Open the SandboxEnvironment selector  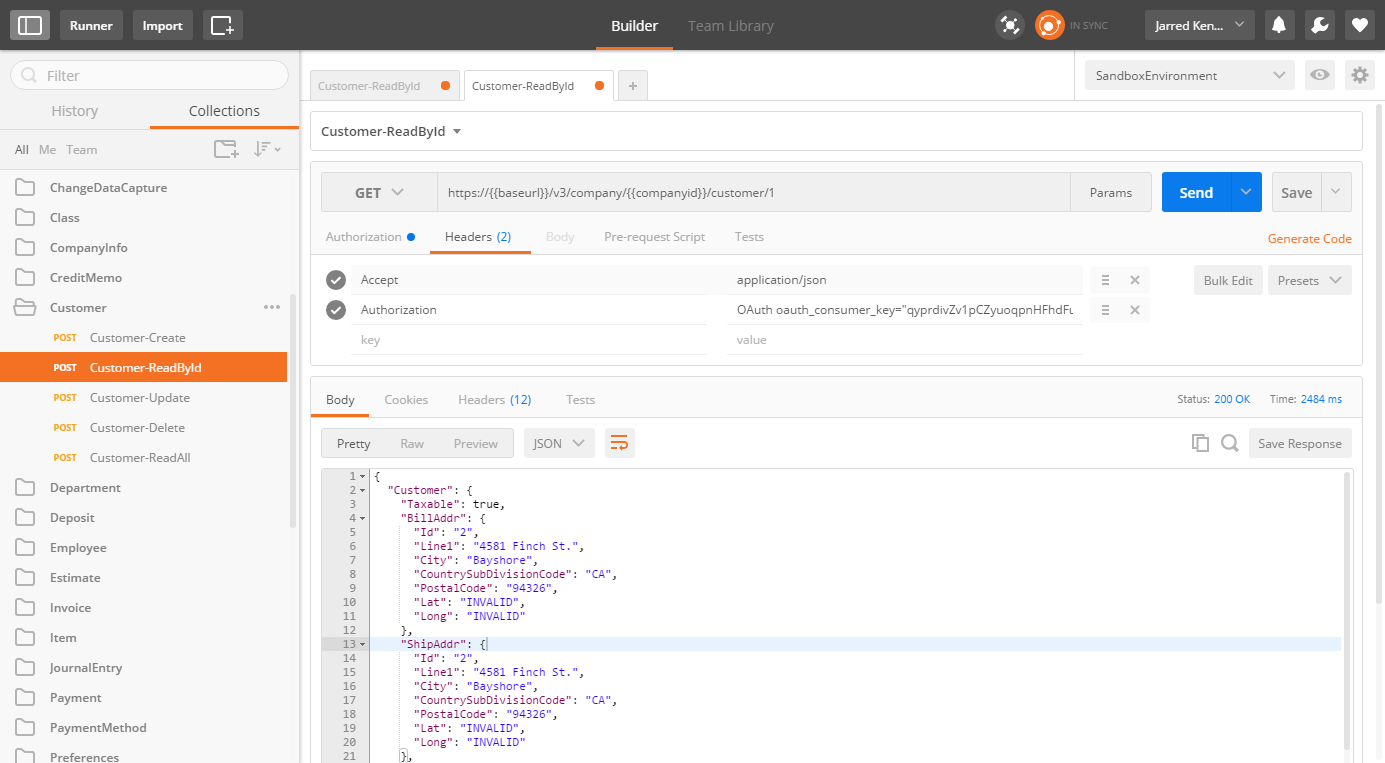point(1190,75)
